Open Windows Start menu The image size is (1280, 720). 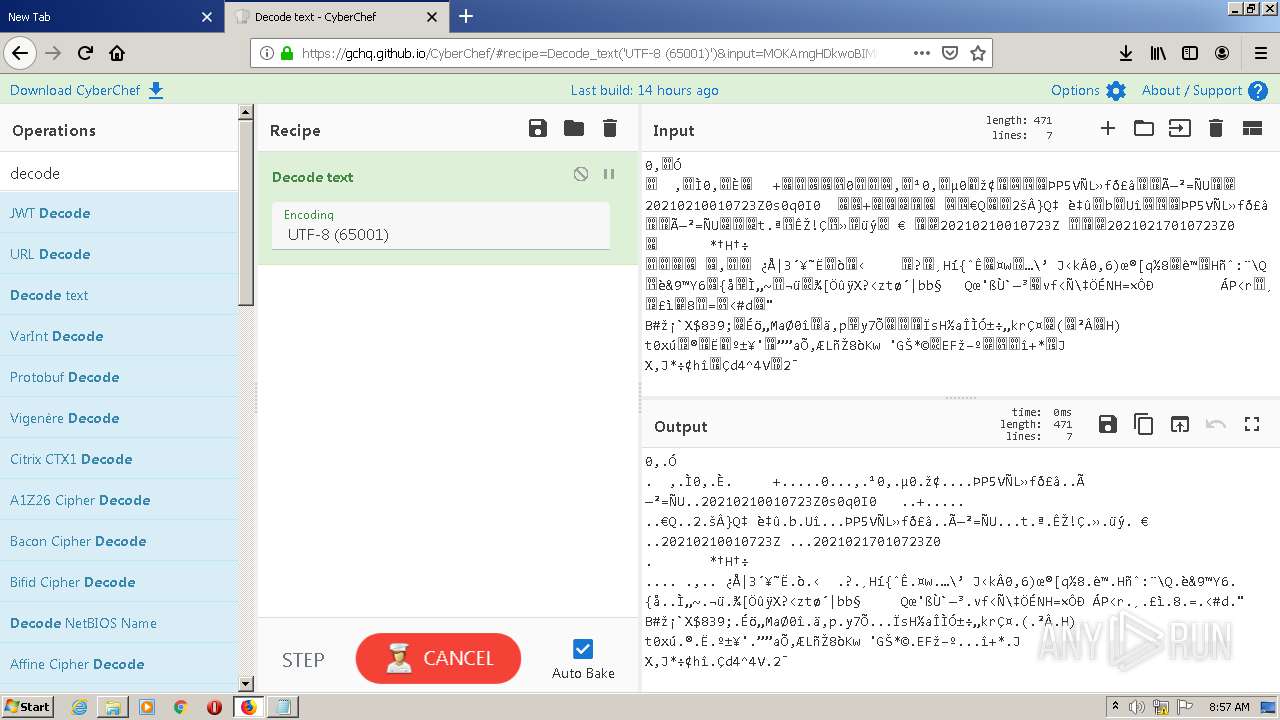tap(27, 706)
